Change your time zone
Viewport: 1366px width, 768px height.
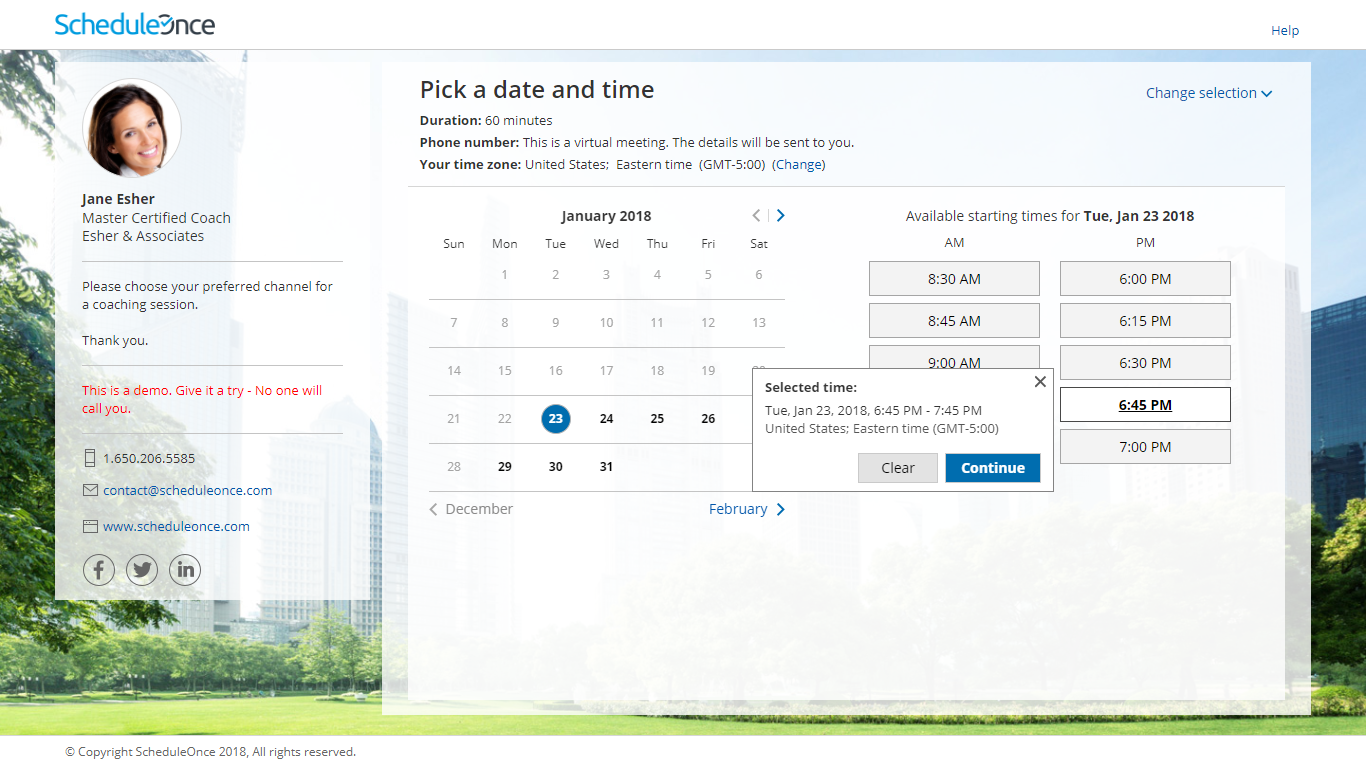[799, 164]
